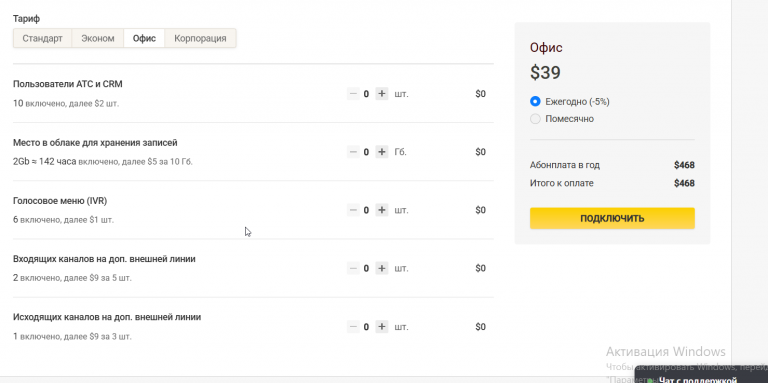Remove outgoing channels with minus button

pyautogui.click(x=353, y=327)
